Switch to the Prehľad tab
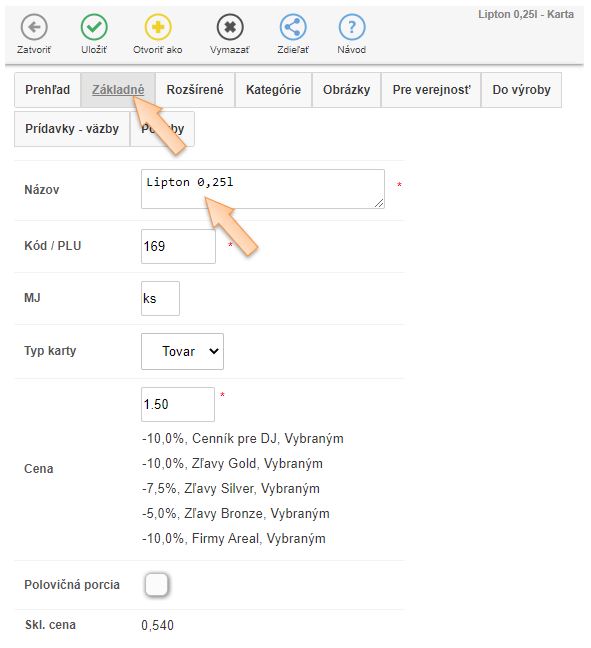Screen dimensions: 591x648 pos(48,90)
